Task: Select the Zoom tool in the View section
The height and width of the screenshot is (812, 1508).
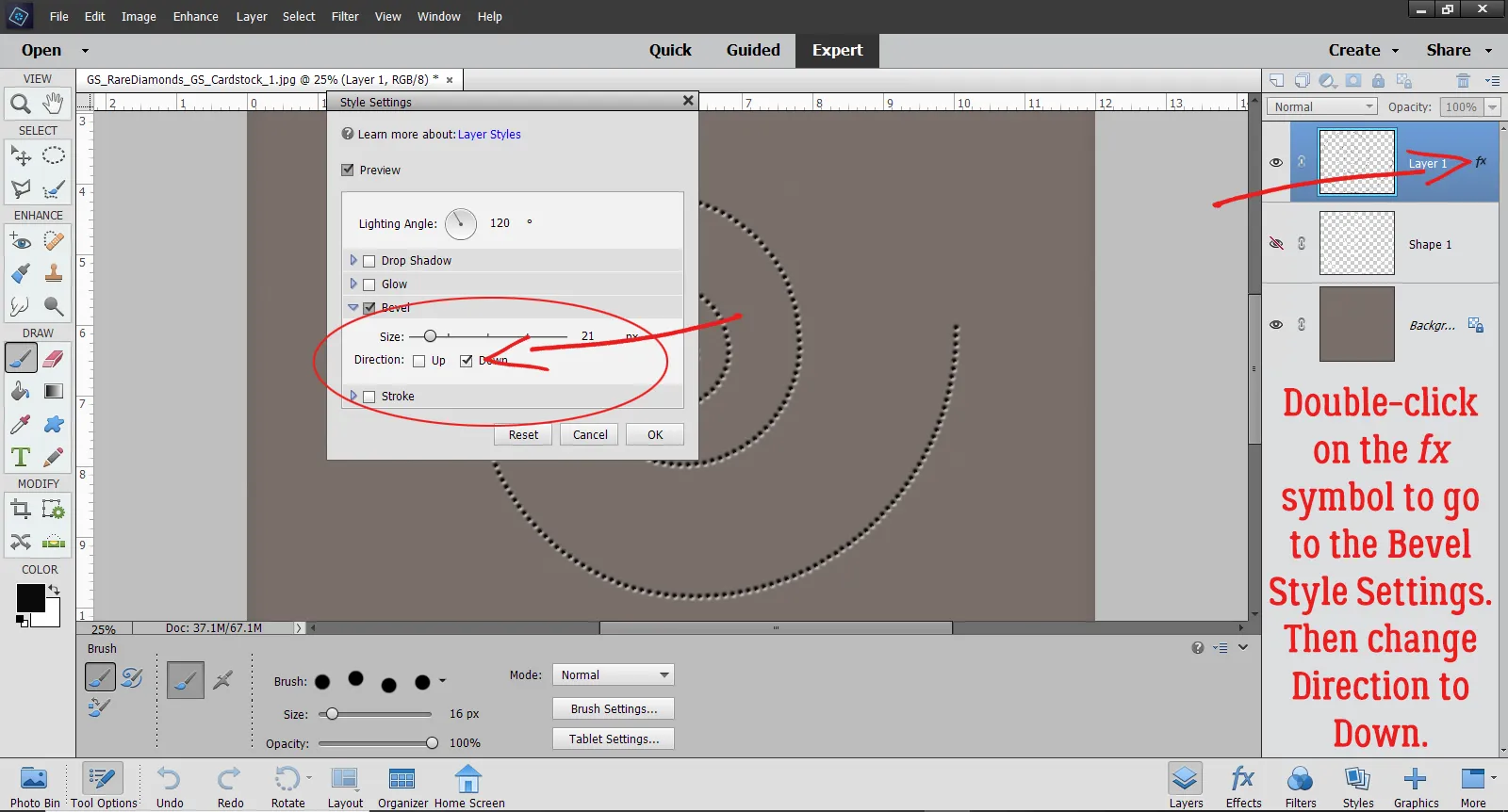Action: click(x=20, y=103)
